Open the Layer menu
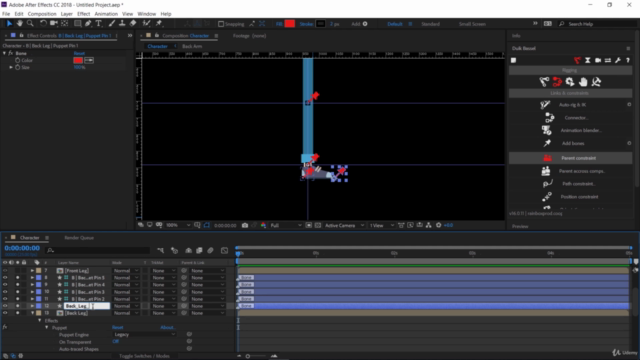Image resolution: width=640 pixels, height=360 pixels. (x=67, y=14)
